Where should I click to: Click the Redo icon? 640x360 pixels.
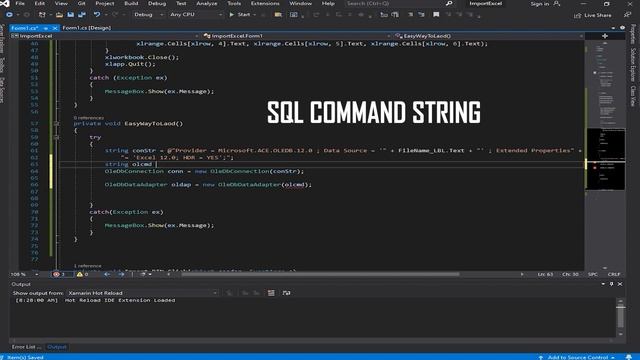point(115,15)
